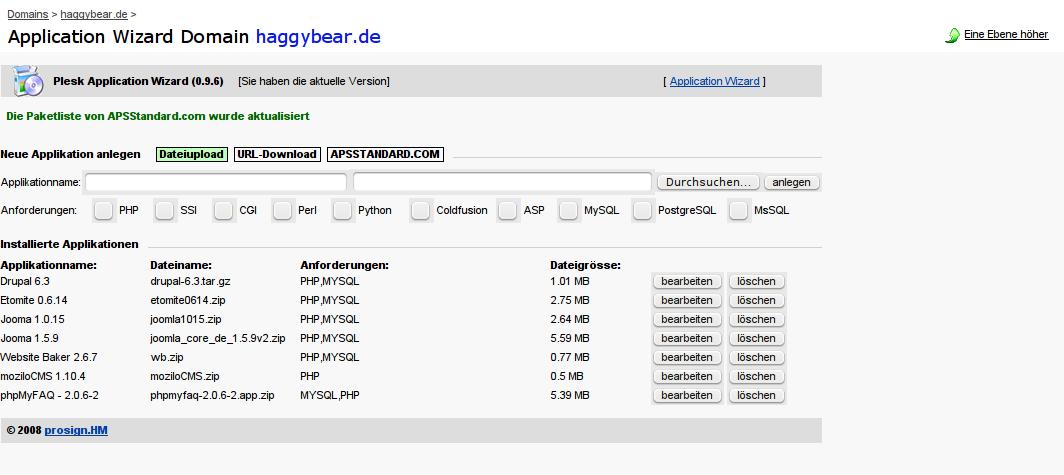1064x475 pixels.
Task: Enable the MsSQL requirement checkbox
Action: (x=739, y=210)
